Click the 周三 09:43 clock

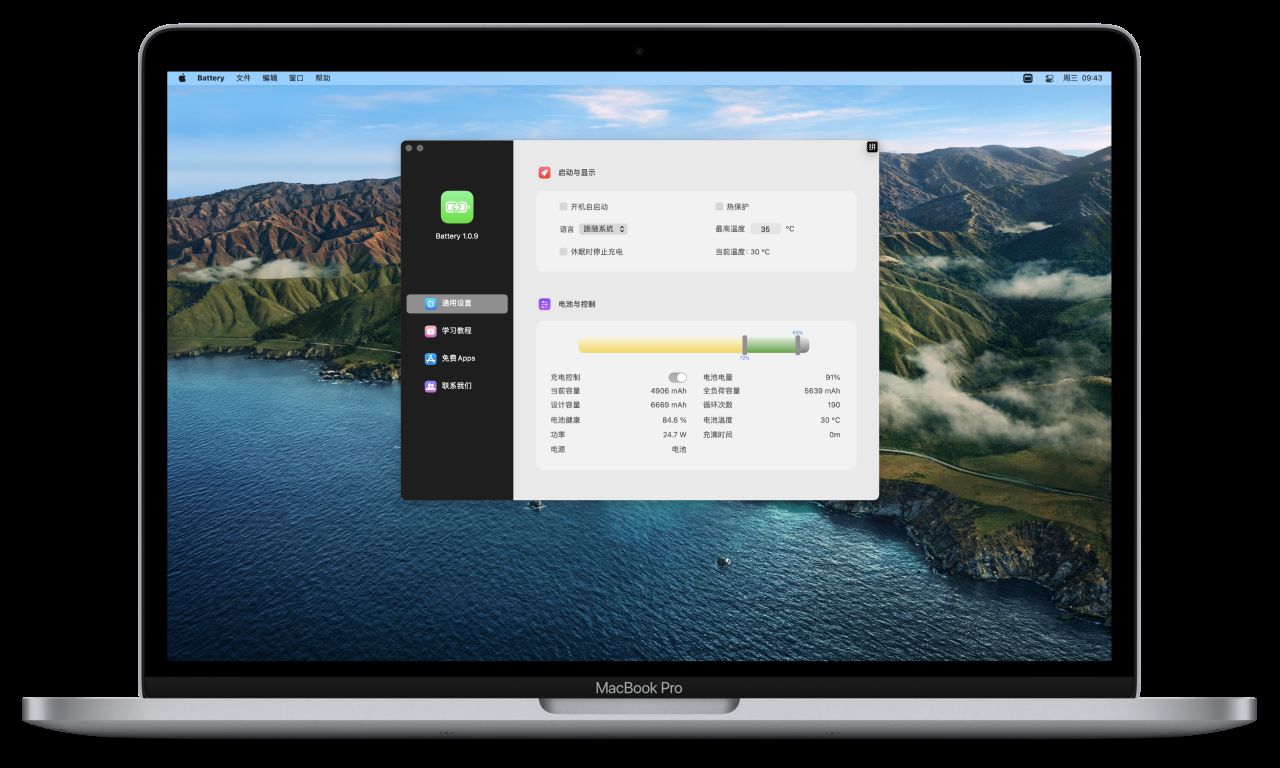point(1082,78)
